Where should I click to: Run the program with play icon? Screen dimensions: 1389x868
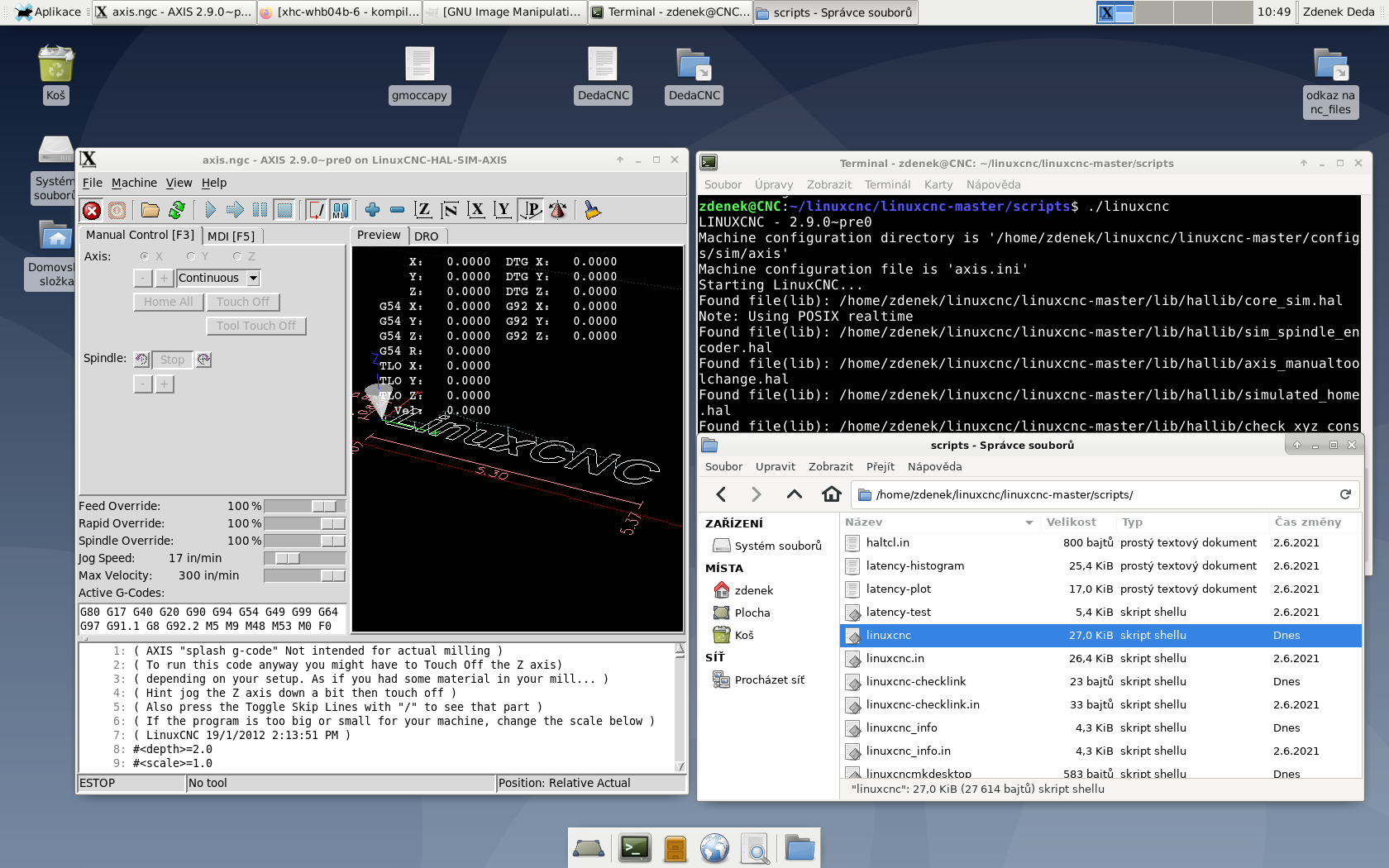click(210, 211)
